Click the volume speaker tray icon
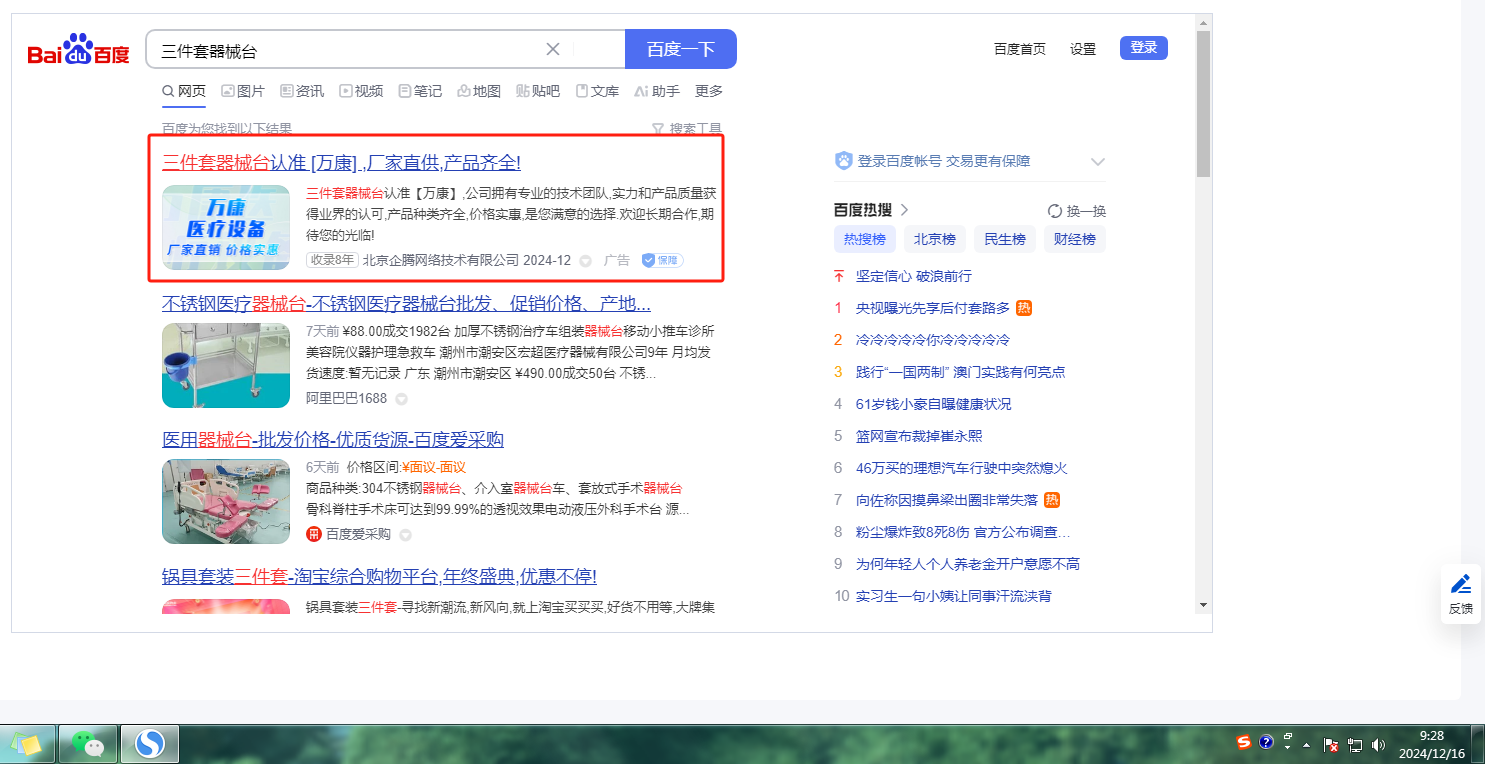 pos(1378,744)
